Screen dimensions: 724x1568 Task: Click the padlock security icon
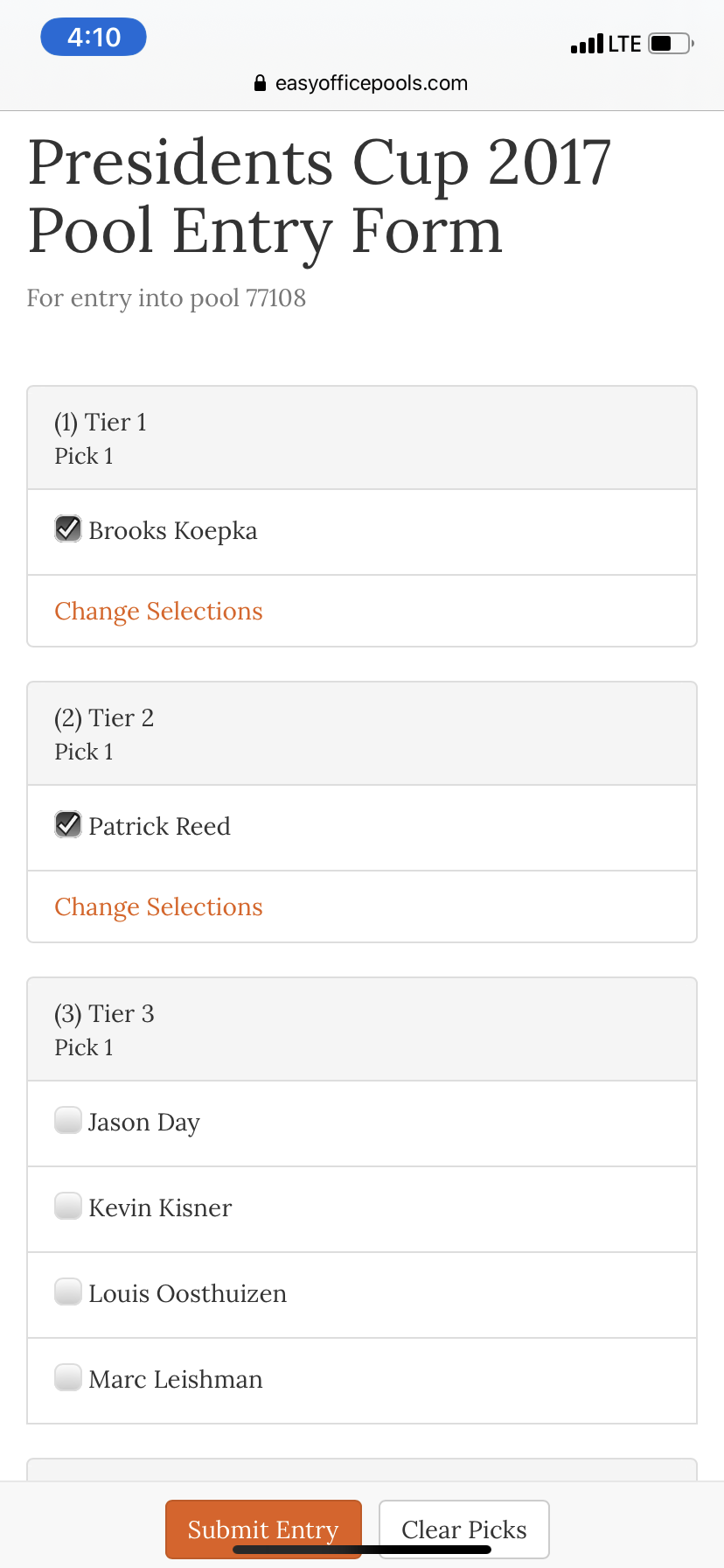click(260, 82)
